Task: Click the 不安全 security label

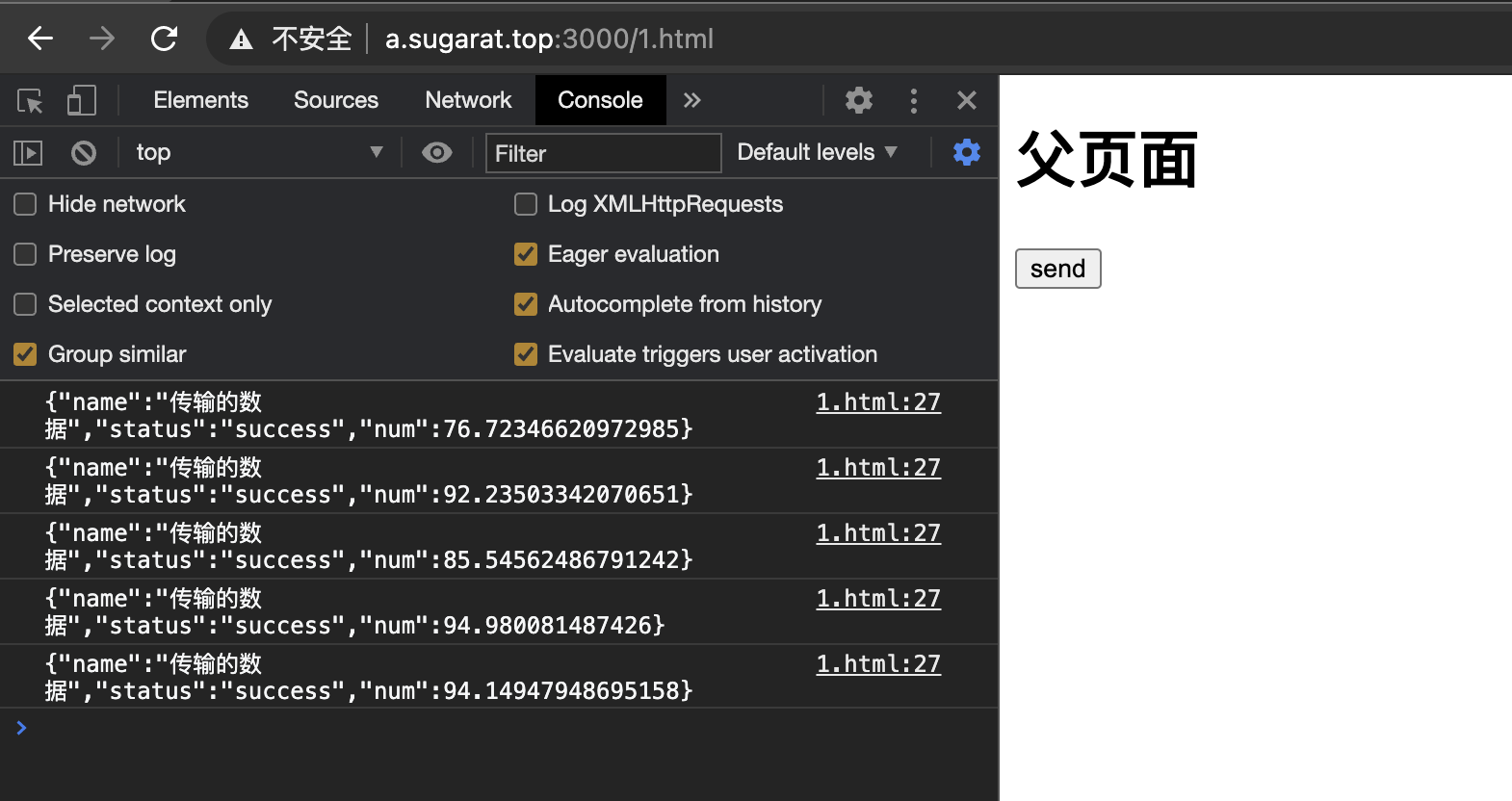Action: click(312, 39)
